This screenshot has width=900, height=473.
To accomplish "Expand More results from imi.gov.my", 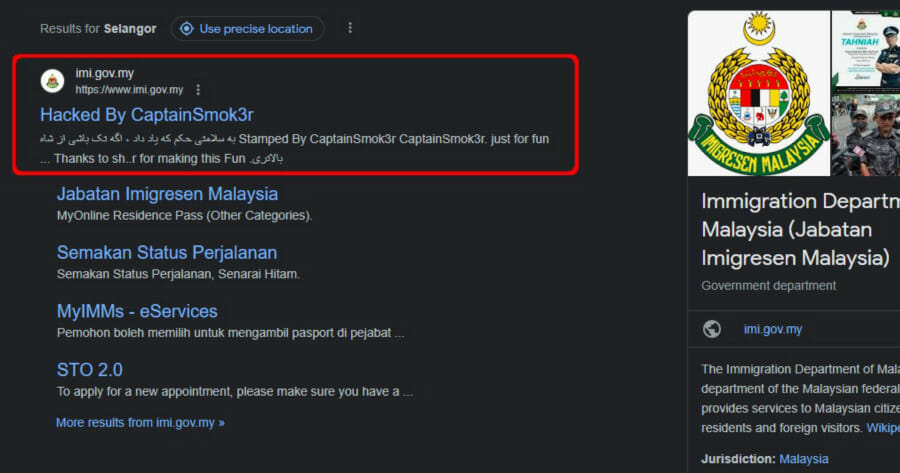I will (x=140, y=423).
